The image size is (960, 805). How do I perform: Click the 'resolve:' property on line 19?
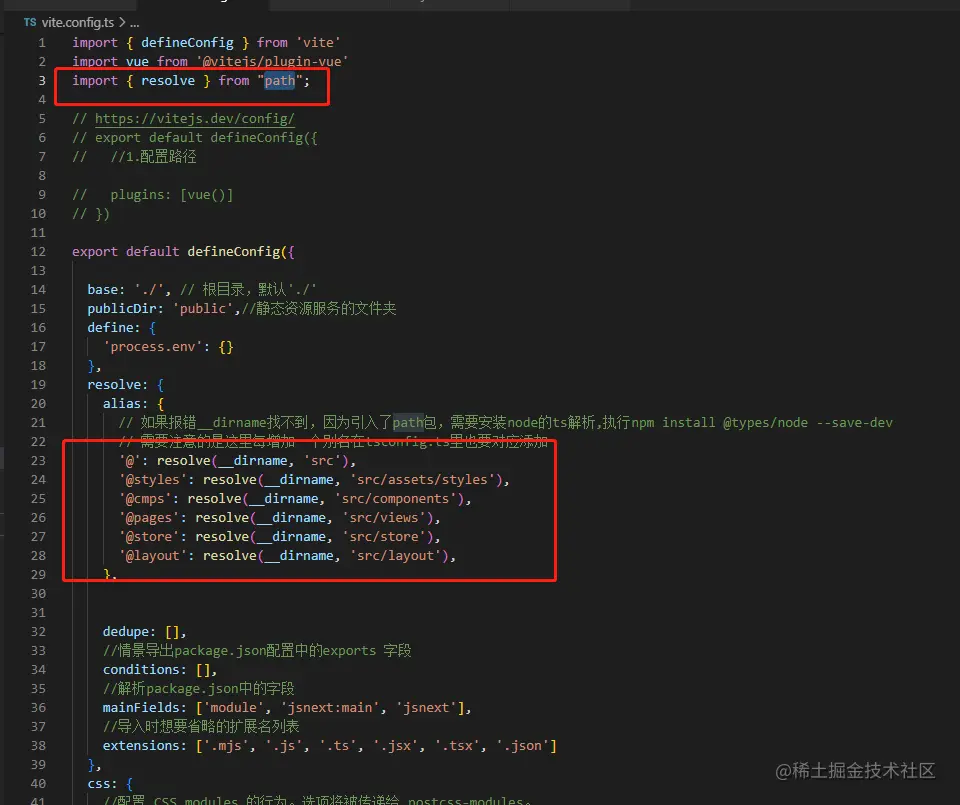tap(118, 384)
